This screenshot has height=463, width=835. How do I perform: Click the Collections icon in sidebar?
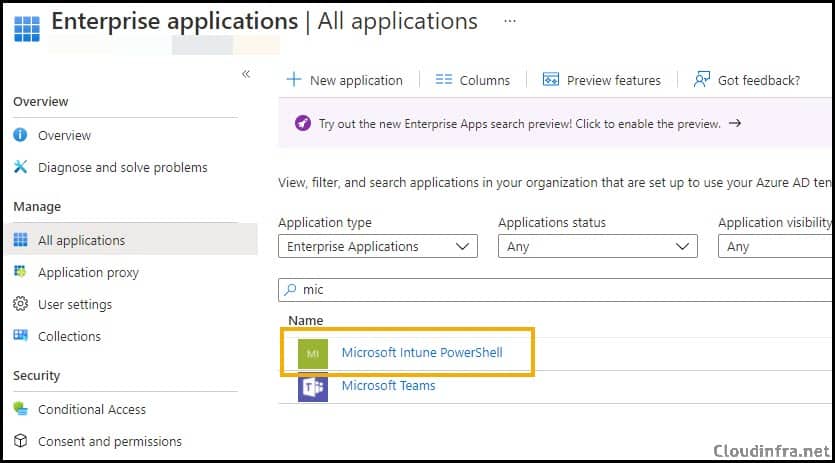[20, 335]
